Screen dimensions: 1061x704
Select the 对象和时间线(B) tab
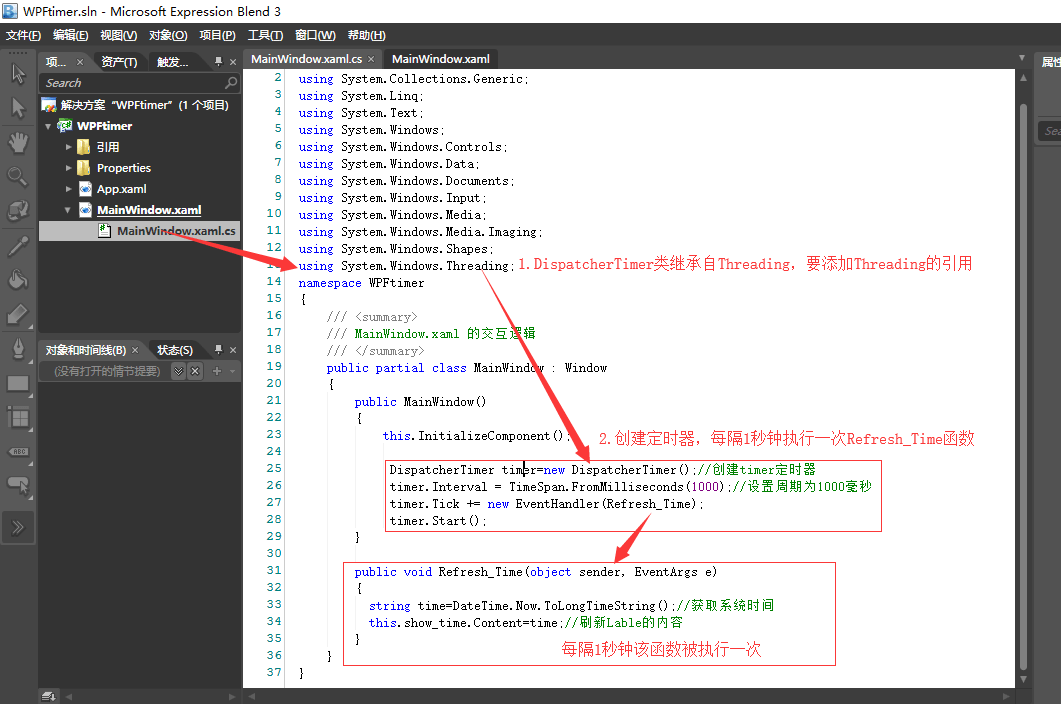(85, 350)
